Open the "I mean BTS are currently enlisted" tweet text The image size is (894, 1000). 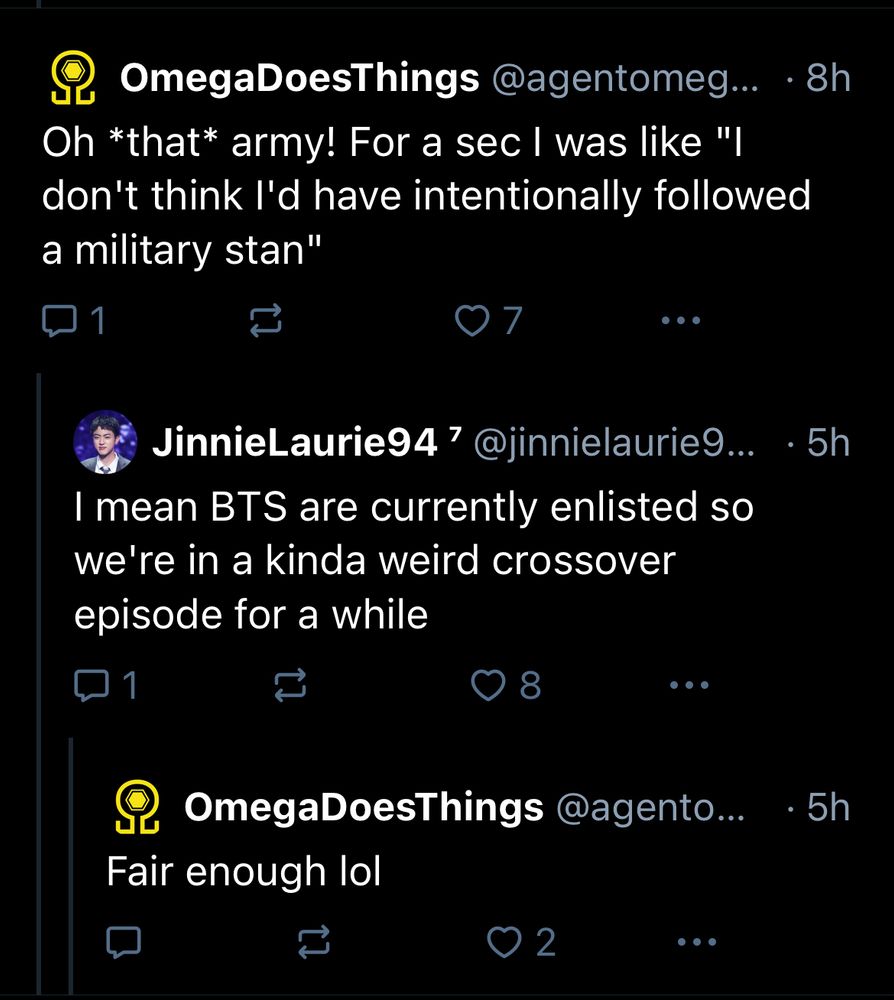click(x=413, y=560)
